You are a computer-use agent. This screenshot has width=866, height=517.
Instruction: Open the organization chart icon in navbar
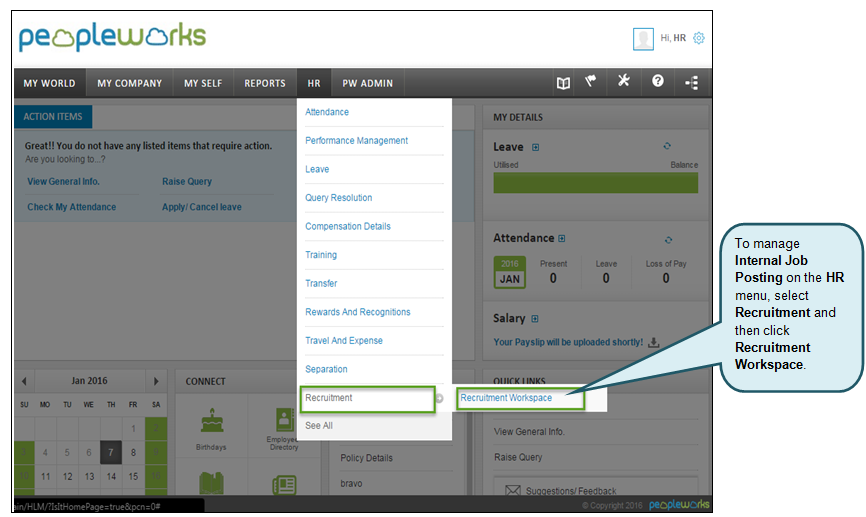[x=691, y=83]
